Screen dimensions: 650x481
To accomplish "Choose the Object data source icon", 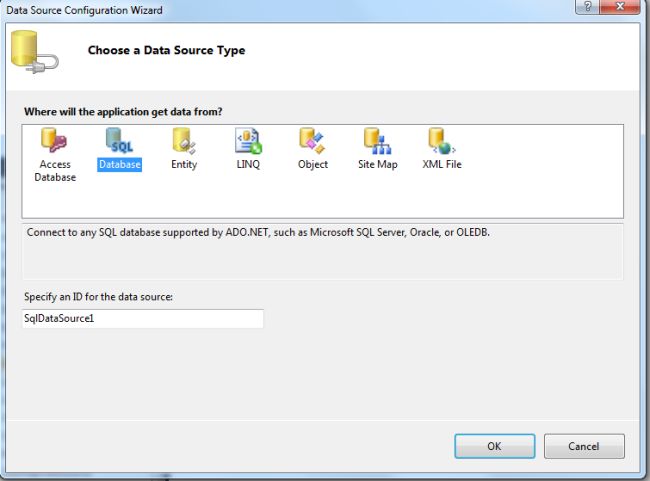I will pos(312,141).
